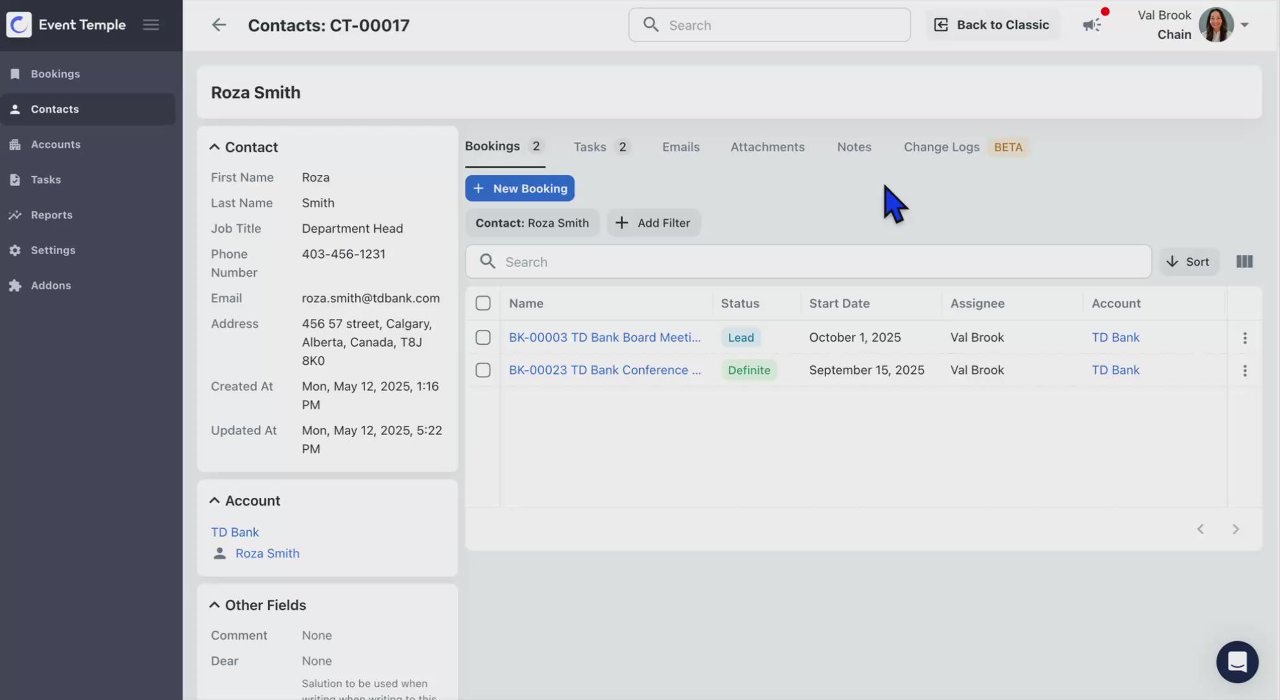
Task: Click the Definite status badge
Action: pos(749,370)
